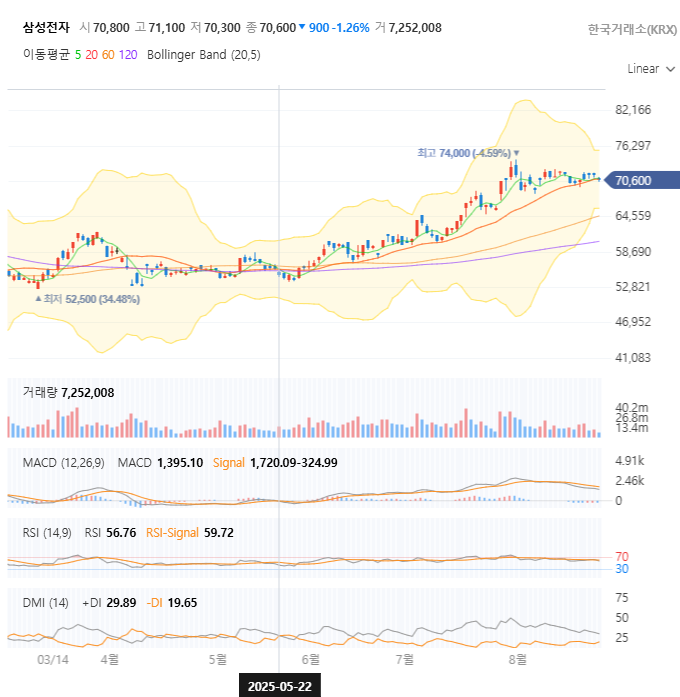This screenshot has height=697, width=680.
Task: Click the 4.91k MACD axis label
Action: (629, 461)
